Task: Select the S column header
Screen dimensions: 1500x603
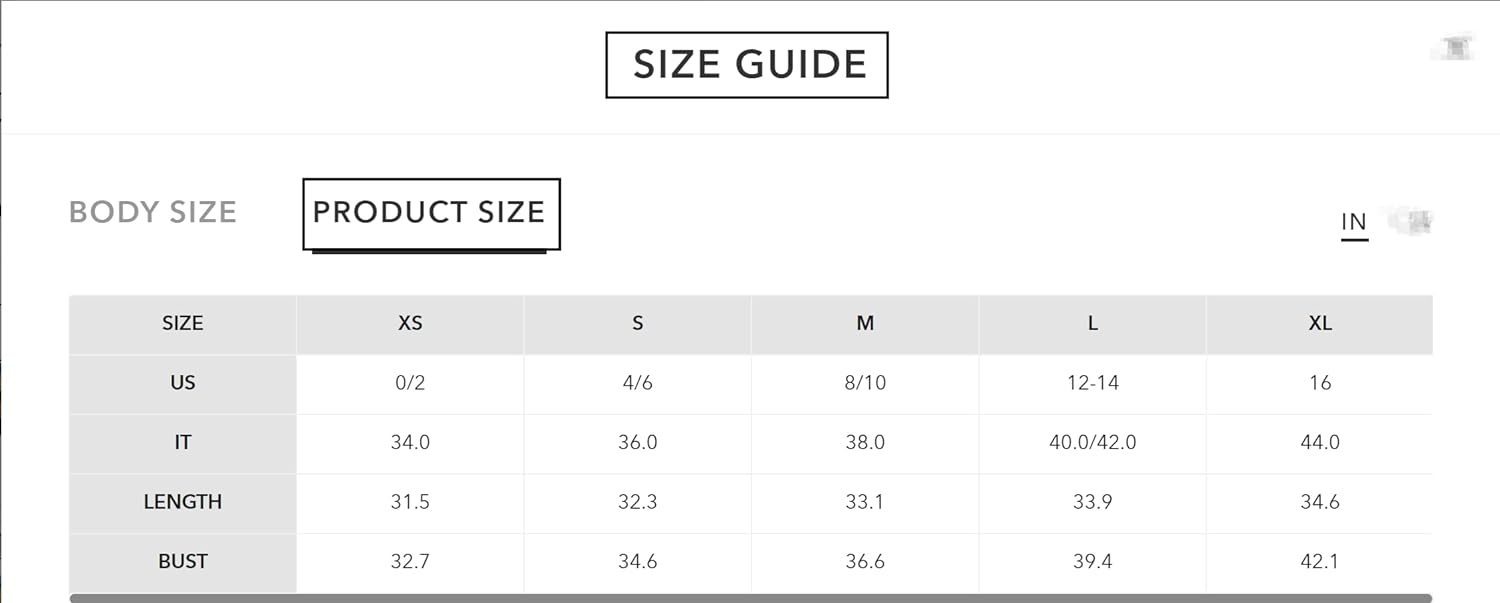Action: click(x=637, y=324)
